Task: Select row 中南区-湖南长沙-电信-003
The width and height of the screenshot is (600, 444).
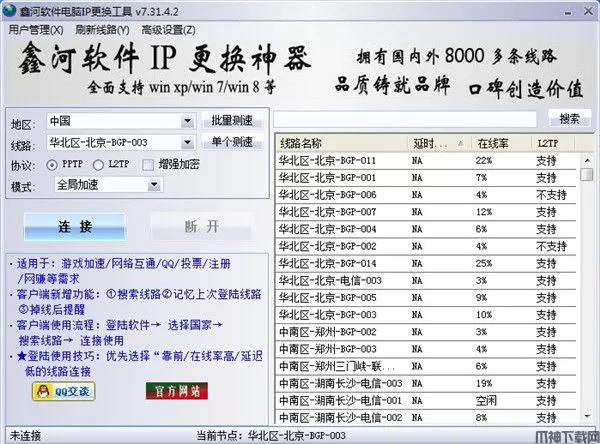Action: tap(426, 384)
